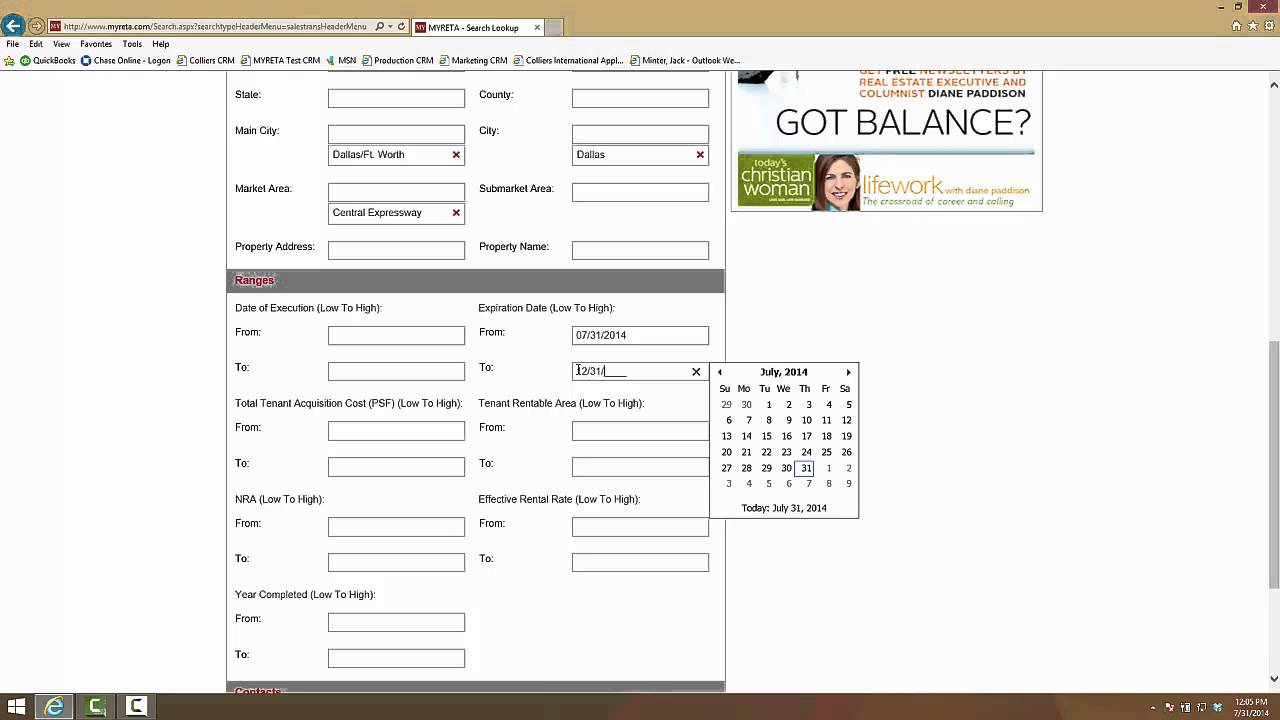The image size is (1280, 720).
Task: Open the Tools menu
Action: tap(132, 44)
